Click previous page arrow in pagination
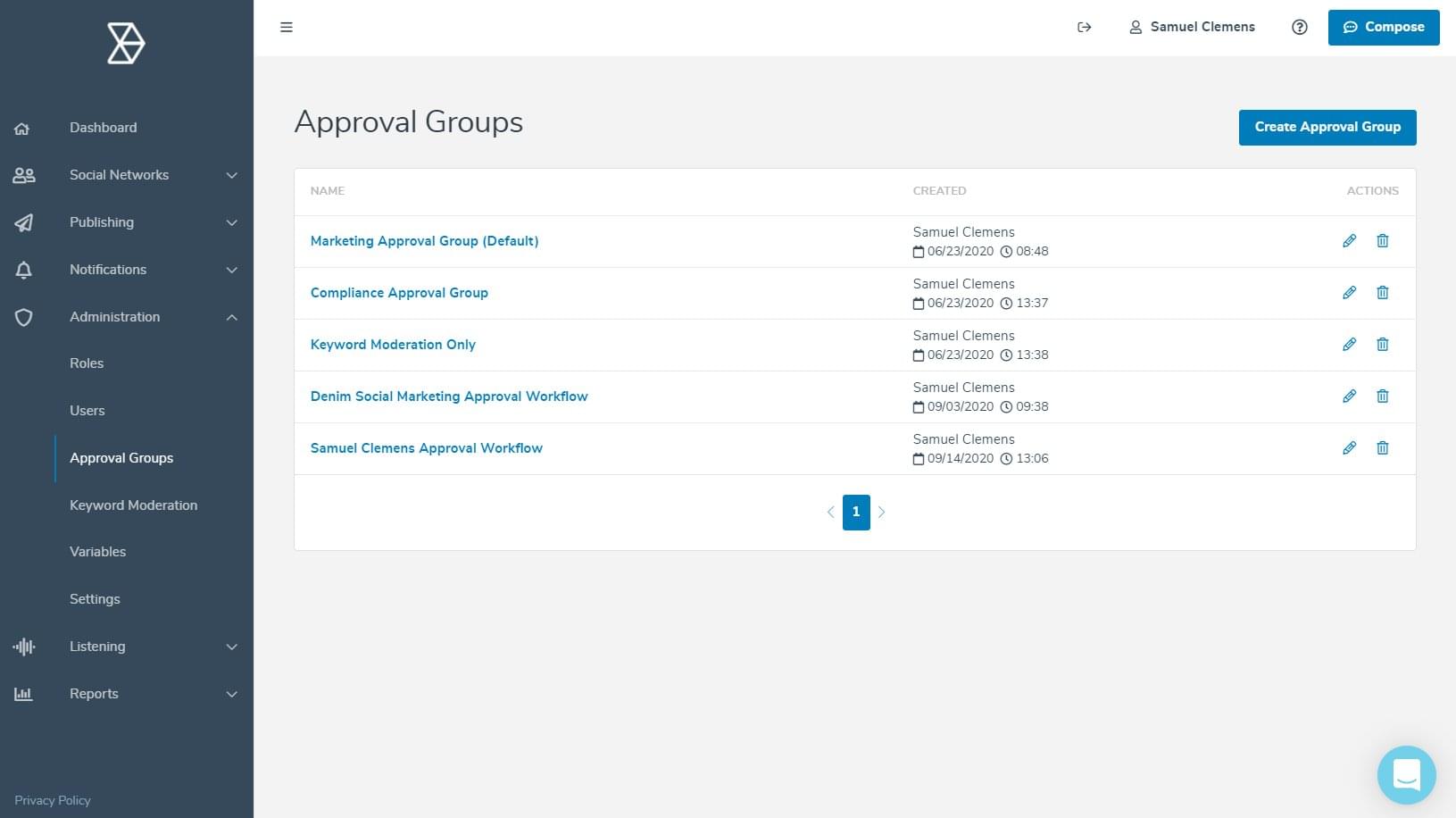This screenshot has width=1456, height=818. [830, 513]
